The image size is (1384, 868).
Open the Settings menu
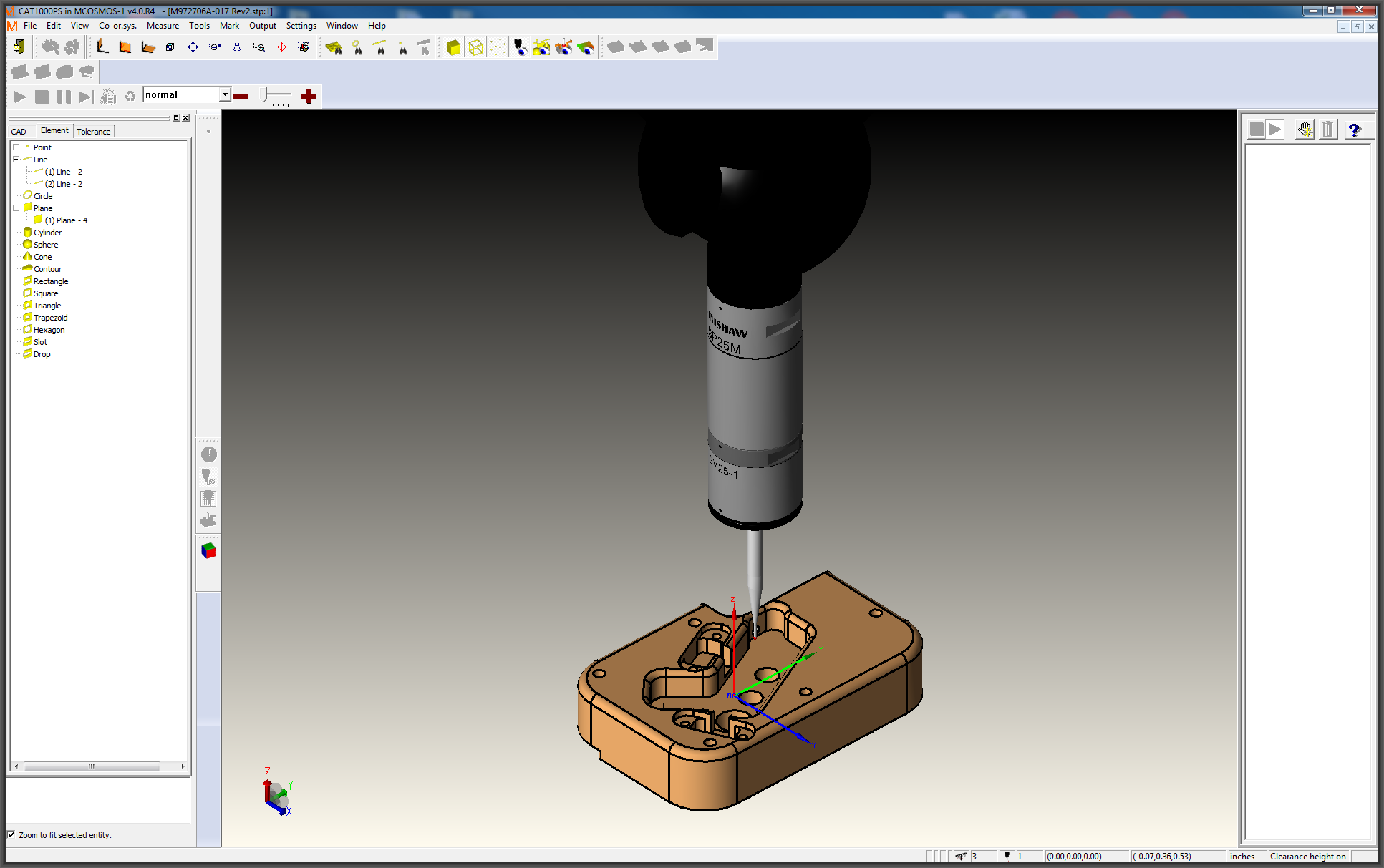click(301, 26)
